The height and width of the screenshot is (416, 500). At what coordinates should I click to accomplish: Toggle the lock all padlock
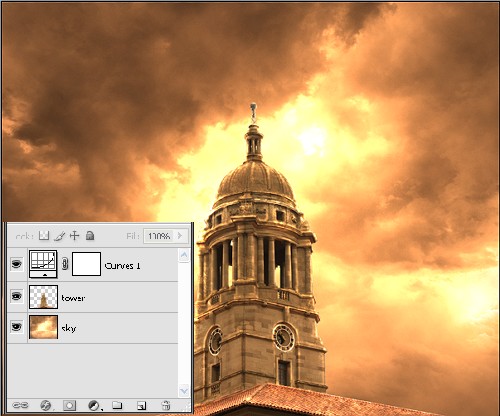click(x=90, y=236)
